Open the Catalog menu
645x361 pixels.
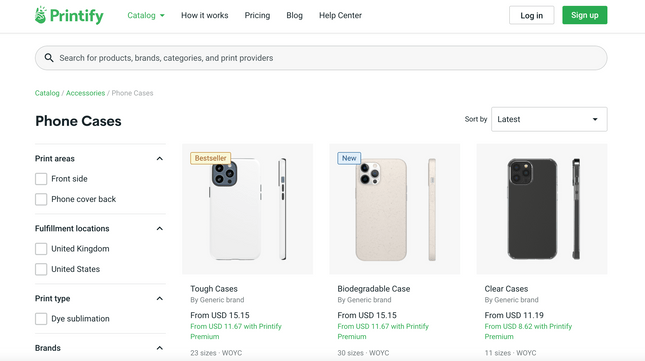point(146,16)
